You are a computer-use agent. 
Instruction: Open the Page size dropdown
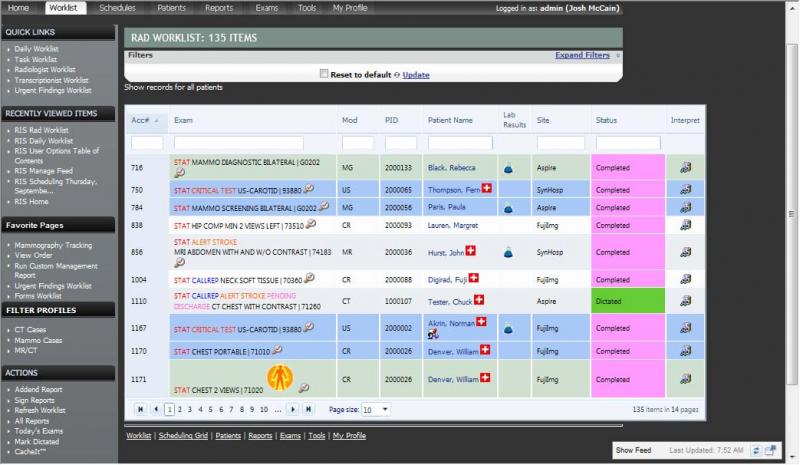click(376, 409)
